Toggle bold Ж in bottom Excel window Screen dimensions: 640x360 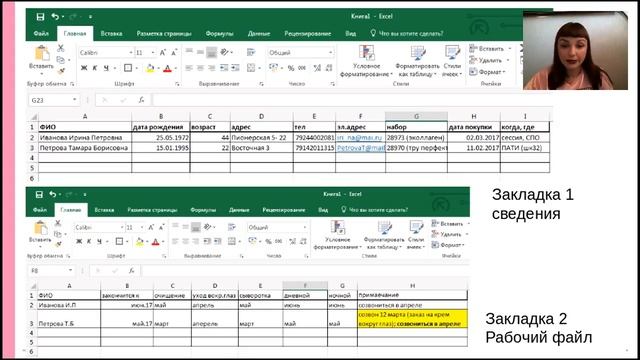[x=79, y=242]
